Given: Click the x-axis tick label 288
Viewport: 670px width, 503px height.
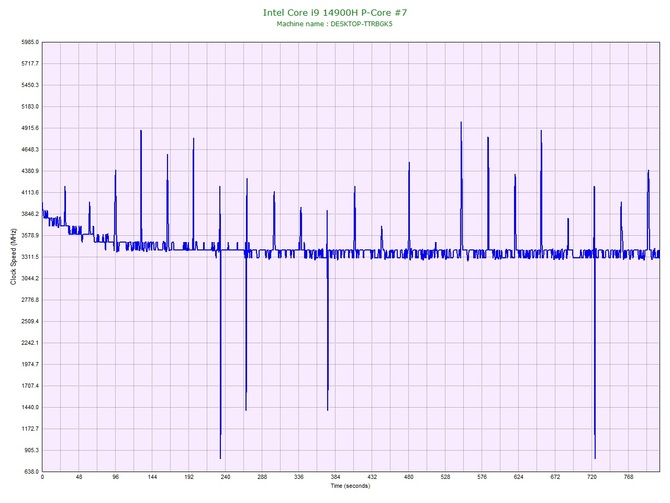Looking at the screenshot, I should (262, 477).
